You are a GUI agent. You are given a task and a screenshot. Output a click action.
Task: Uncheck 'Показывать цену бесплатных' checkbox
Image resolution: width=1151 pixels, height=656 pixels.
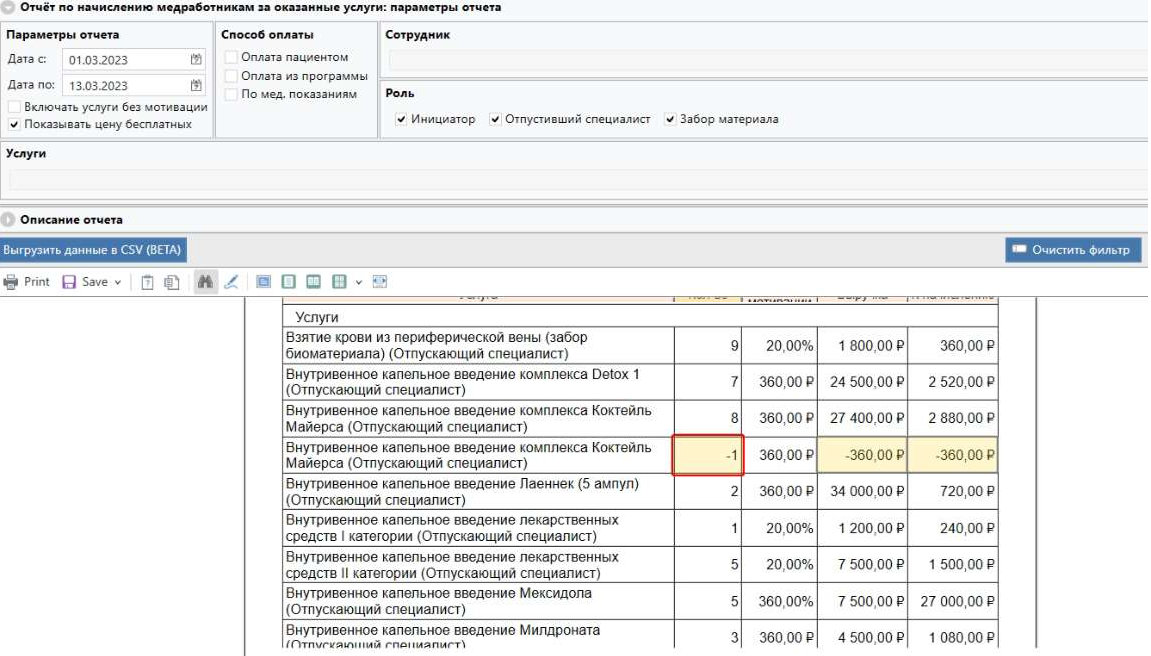[x=14, y=125]
